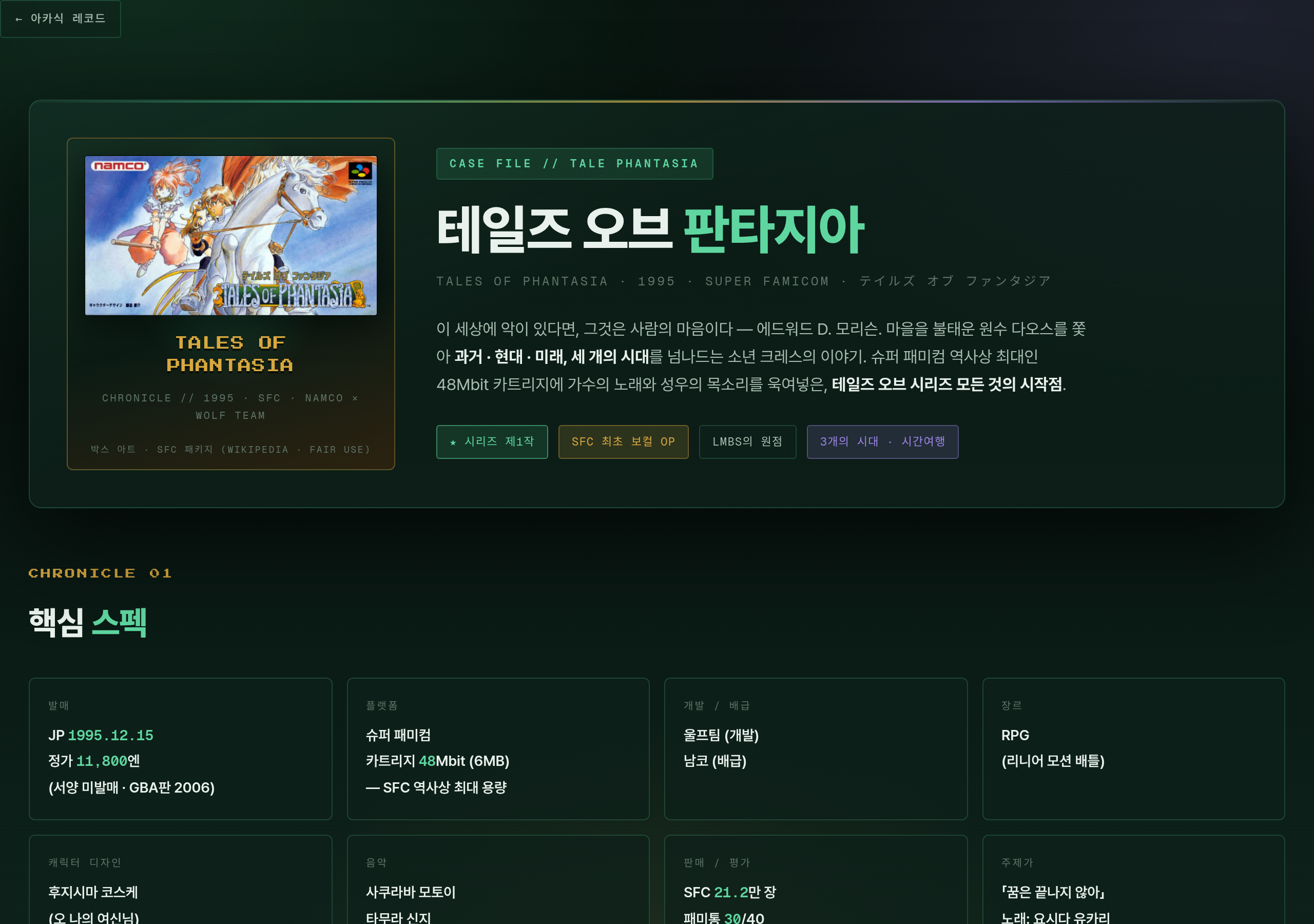
Task: Click the SFC 21.2만 장 sales text
Action: click(730, 892)
